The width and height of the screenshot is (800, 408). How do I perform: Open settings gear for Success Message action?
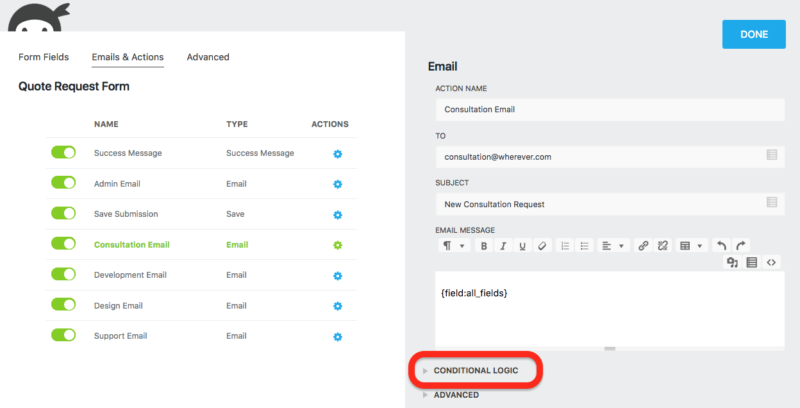[337, 154]
